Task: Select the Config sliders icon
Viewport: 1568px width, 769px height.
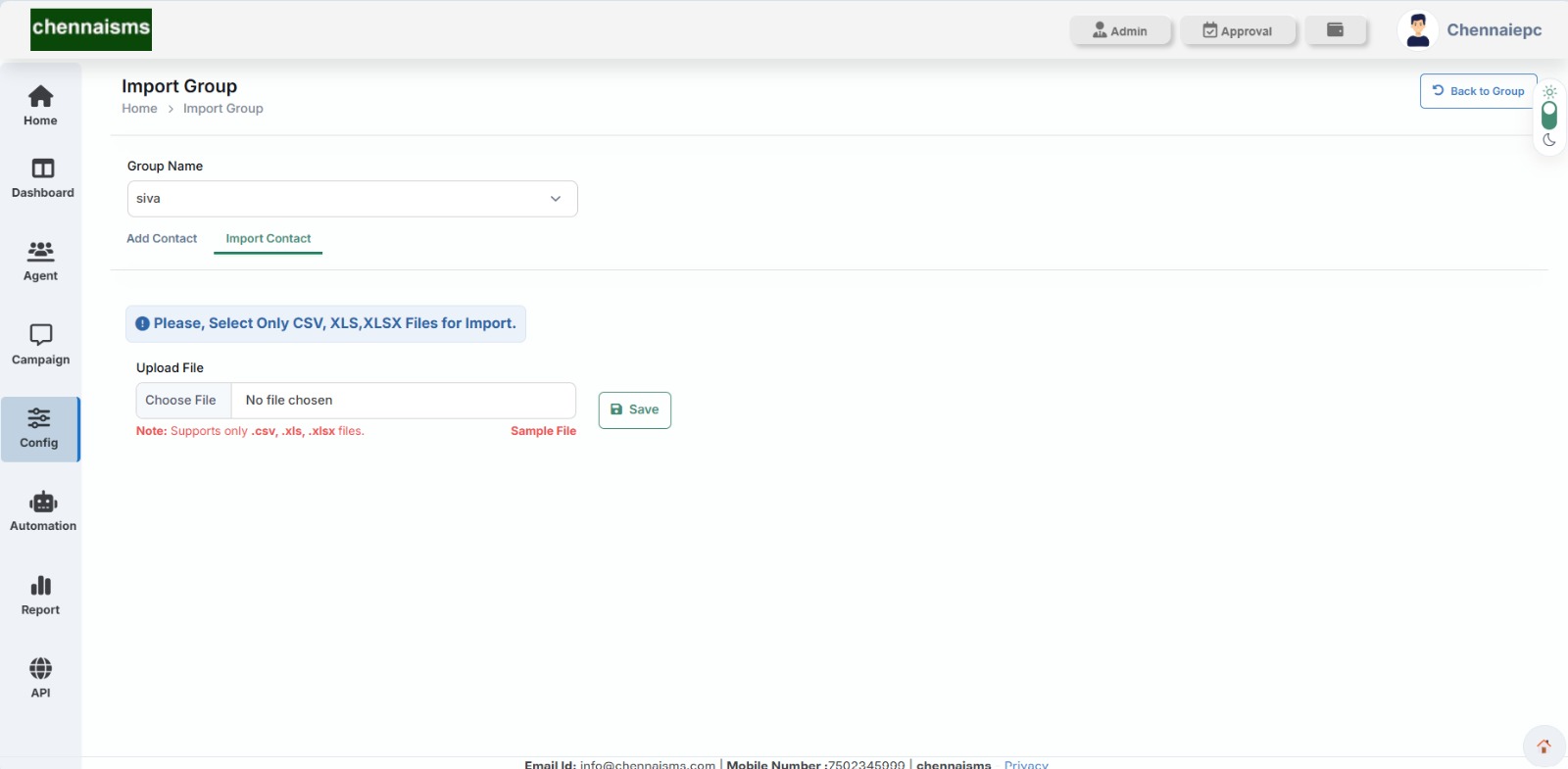Action: [39, 419]
